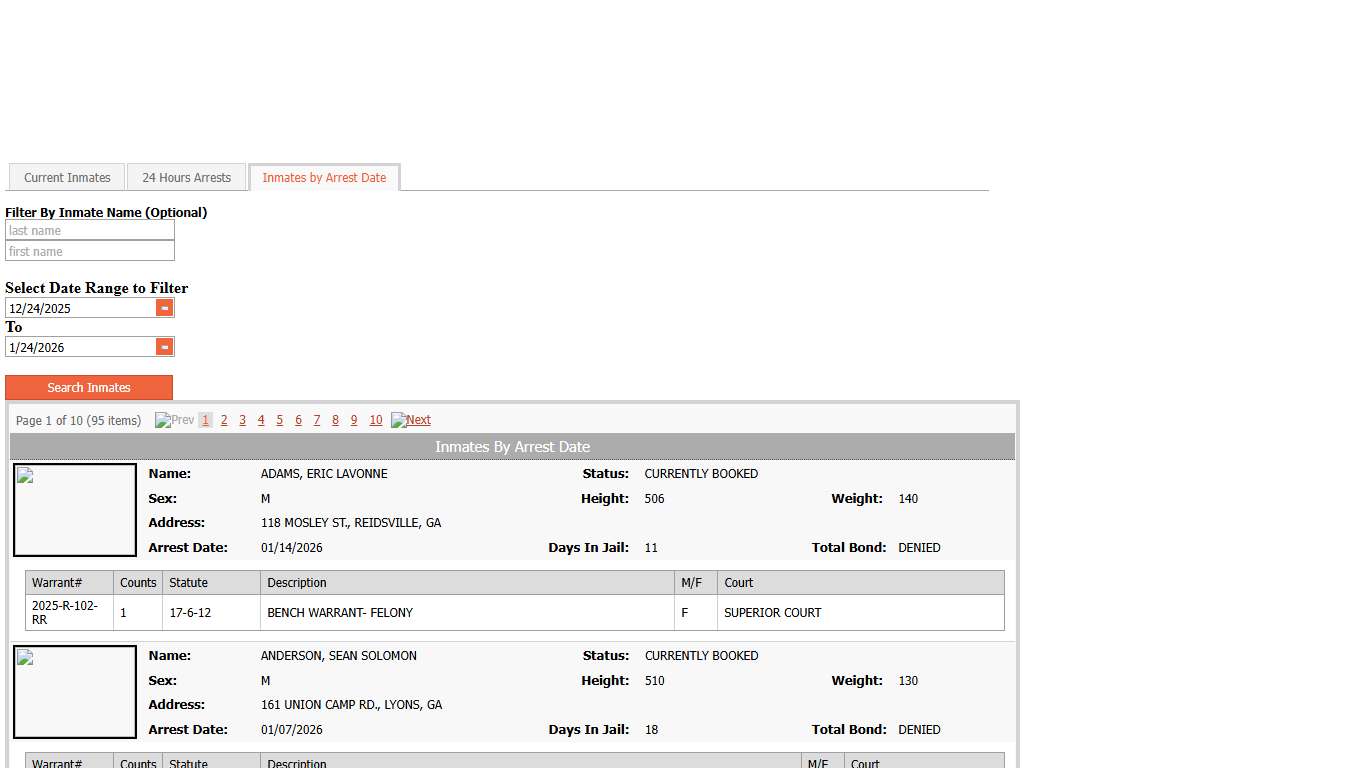Switch to the 24 Hours Arrests tab
The height and width of the screenshot is (768, 1366).
186,177
